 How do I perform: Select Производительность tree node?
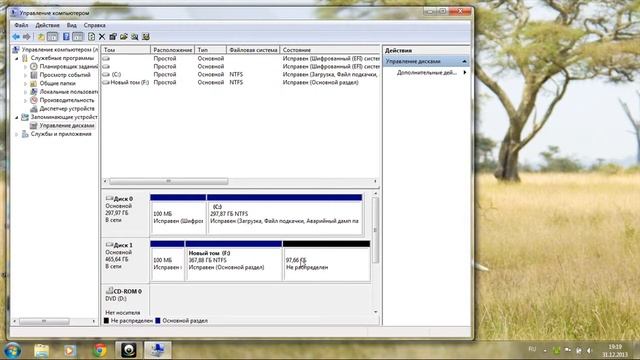pyautogui.click(x=67, y=100)
